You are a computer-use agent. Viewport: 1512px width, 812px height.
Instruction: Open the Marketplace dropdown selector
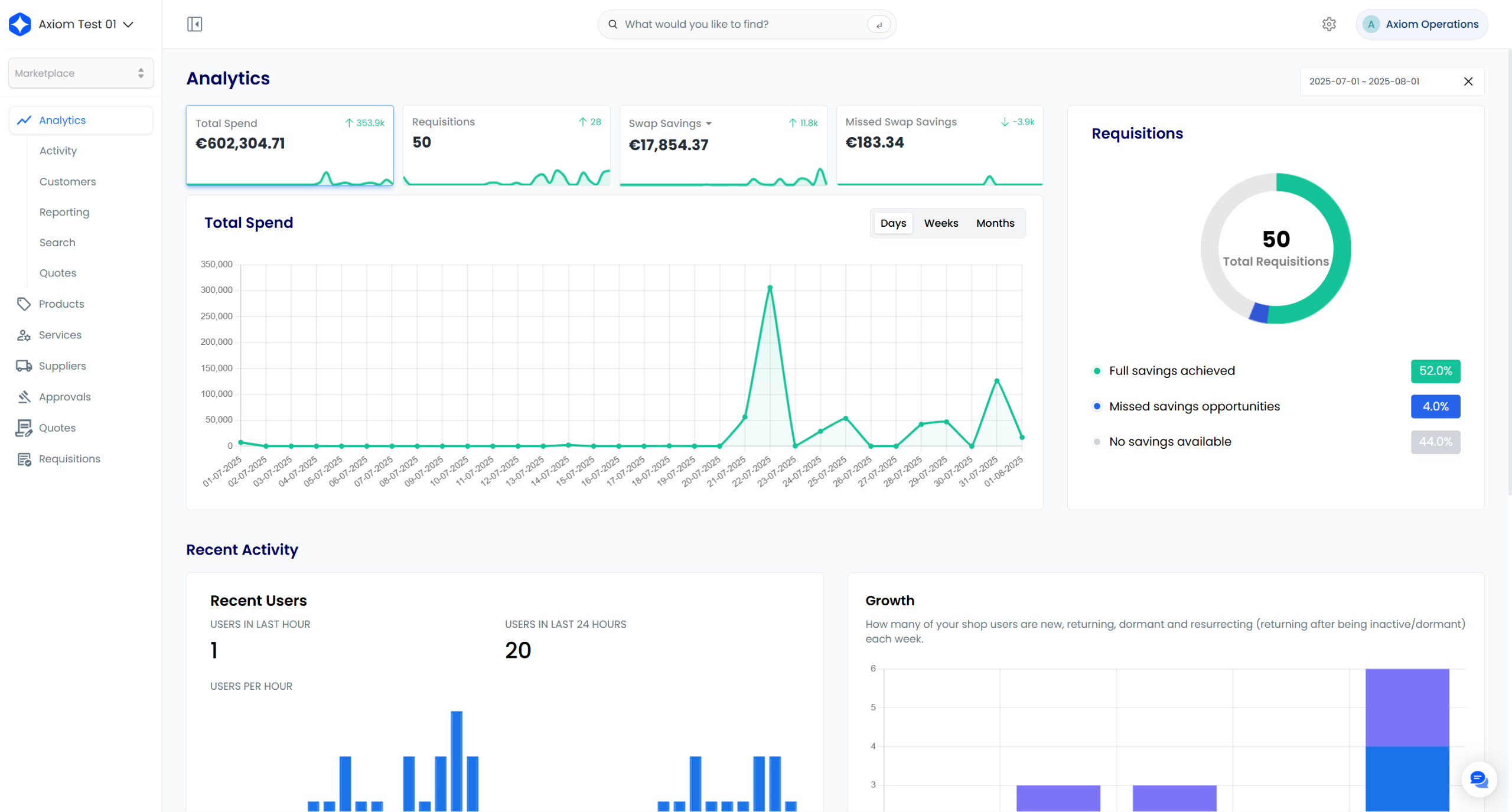(81, 73)
